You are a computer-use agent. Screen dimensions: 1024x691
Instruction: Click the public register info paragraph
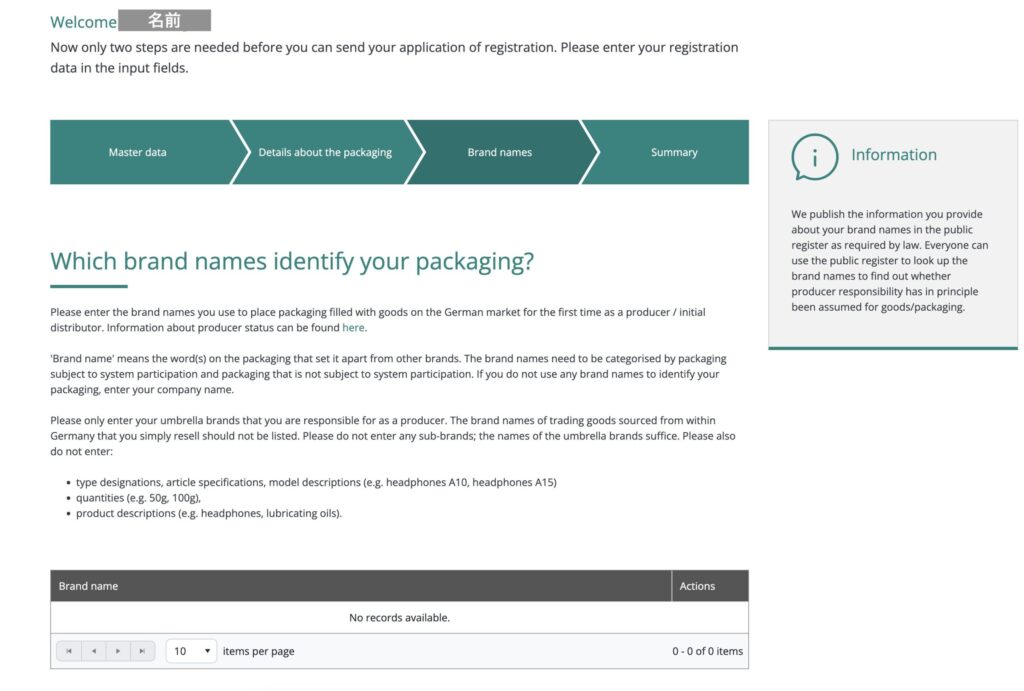click(x=890, y=261)
